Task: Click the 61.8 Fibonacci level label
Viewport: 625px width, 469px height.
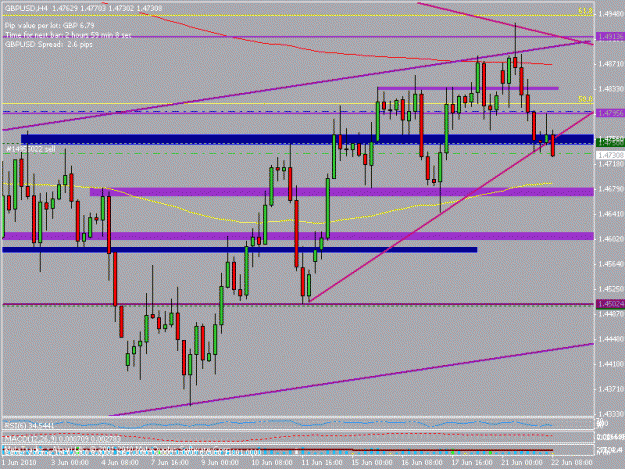Action: click(x=585, y=11)
